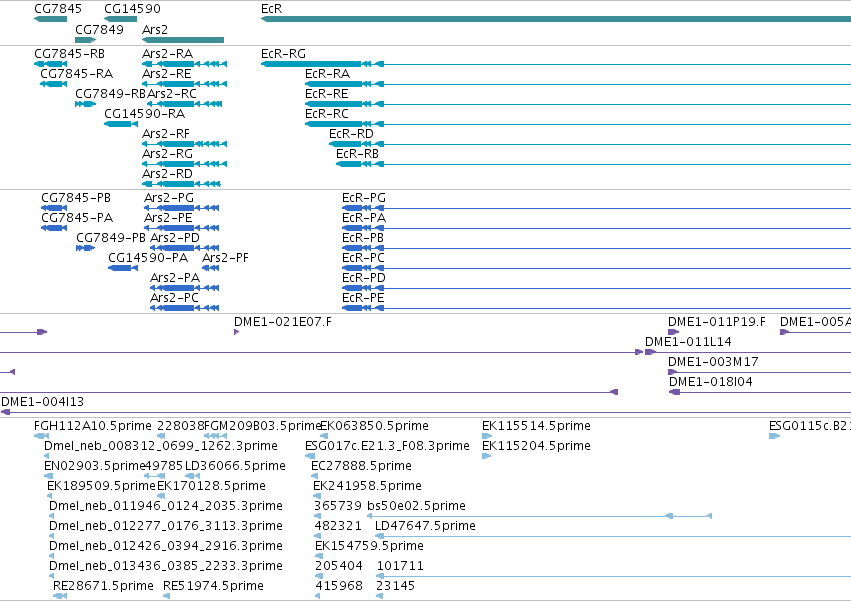Select EST EK063850.5prime
The height and width of the screenshot is (601, 851).
pyautogui.click(x=374, y=426)
